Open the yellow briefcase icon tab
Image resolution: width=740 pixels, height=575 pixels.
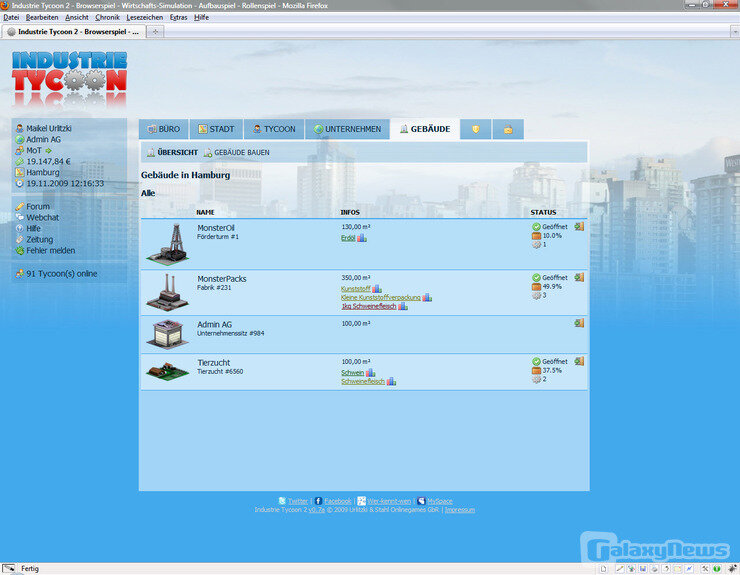click(x=508, y=129)
